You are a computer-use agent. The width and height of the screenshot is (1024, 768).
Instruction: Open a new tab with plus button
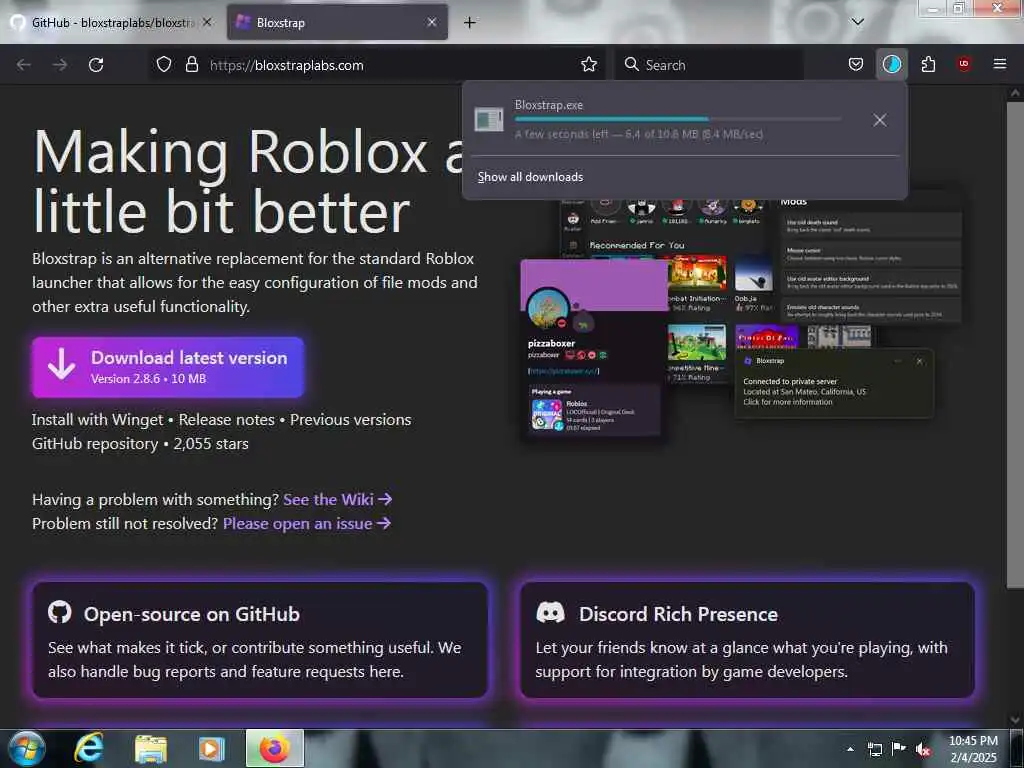pos(469,22)
